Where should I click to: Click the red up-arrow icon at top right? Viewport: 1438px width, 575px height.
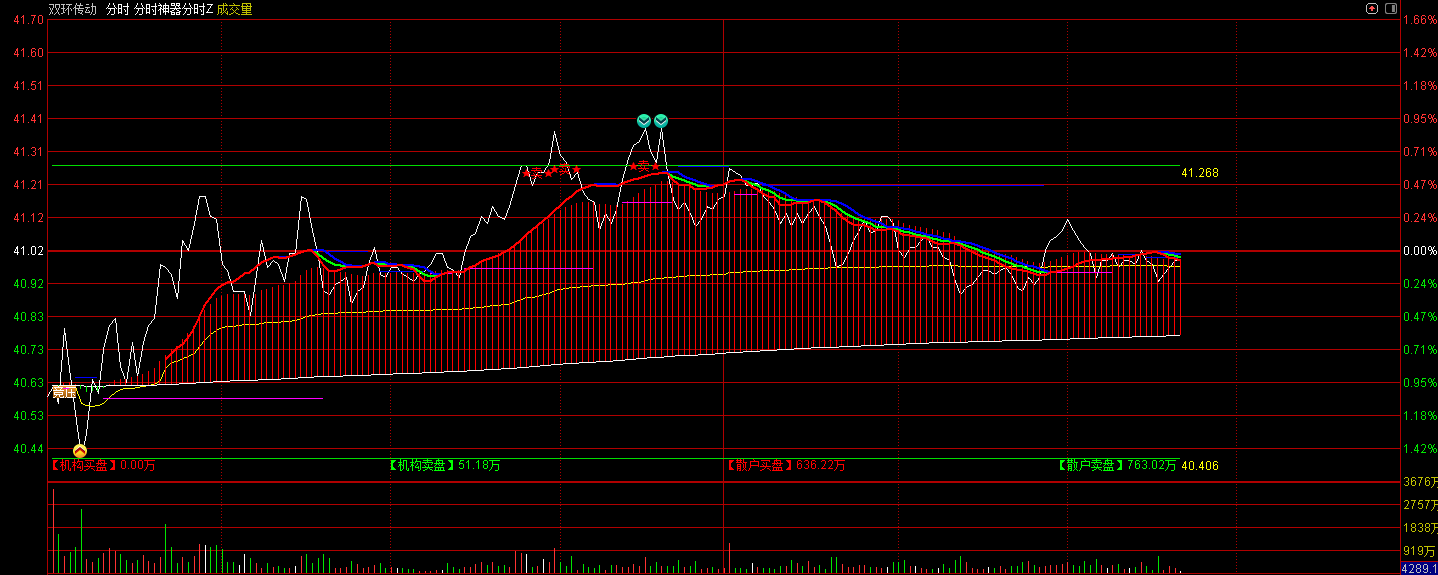1372,8
